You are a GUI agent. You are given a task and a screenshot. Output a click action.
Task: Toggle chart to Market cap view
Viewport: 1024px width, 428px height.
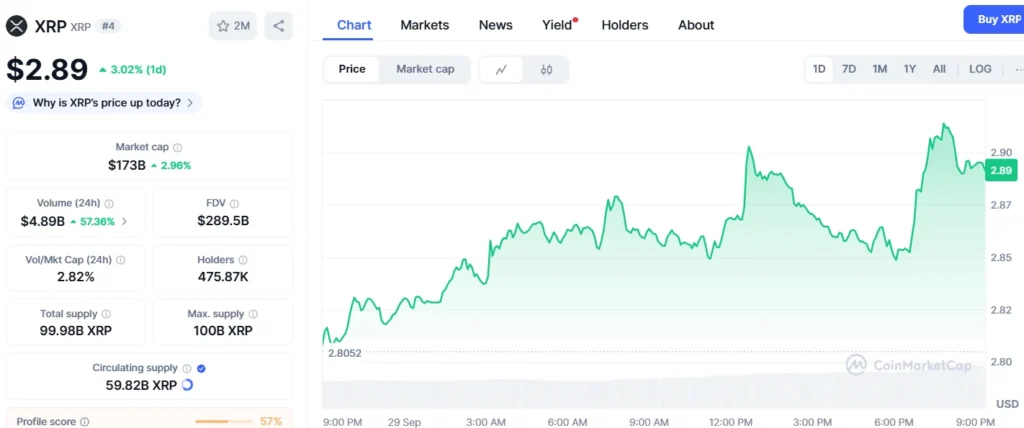(425, 69)
